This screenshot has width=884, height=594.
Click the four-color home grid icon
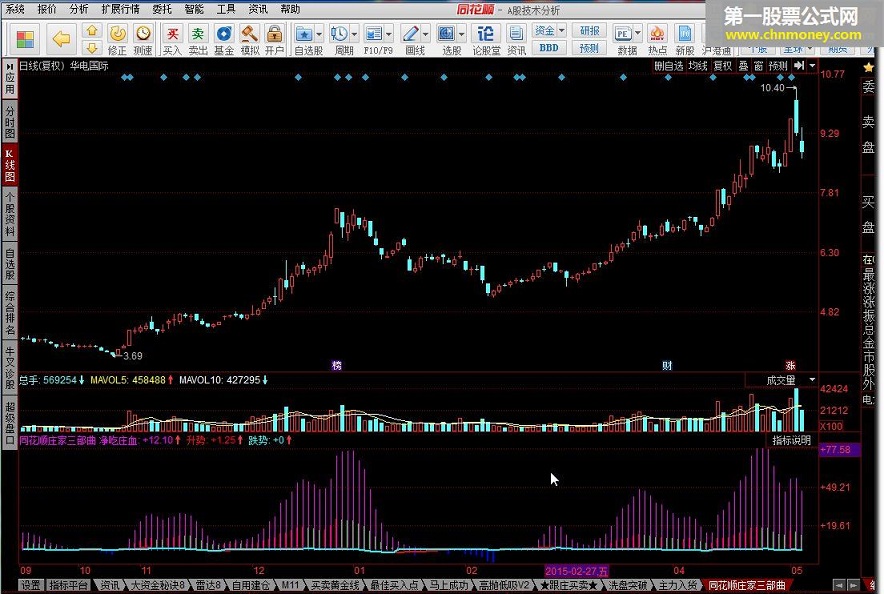point(25,39)
